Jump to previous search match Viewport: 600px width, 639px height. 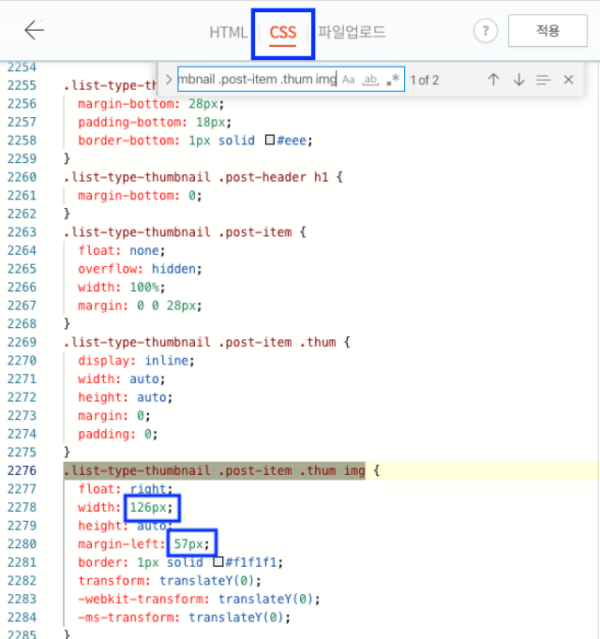point(494,79)
